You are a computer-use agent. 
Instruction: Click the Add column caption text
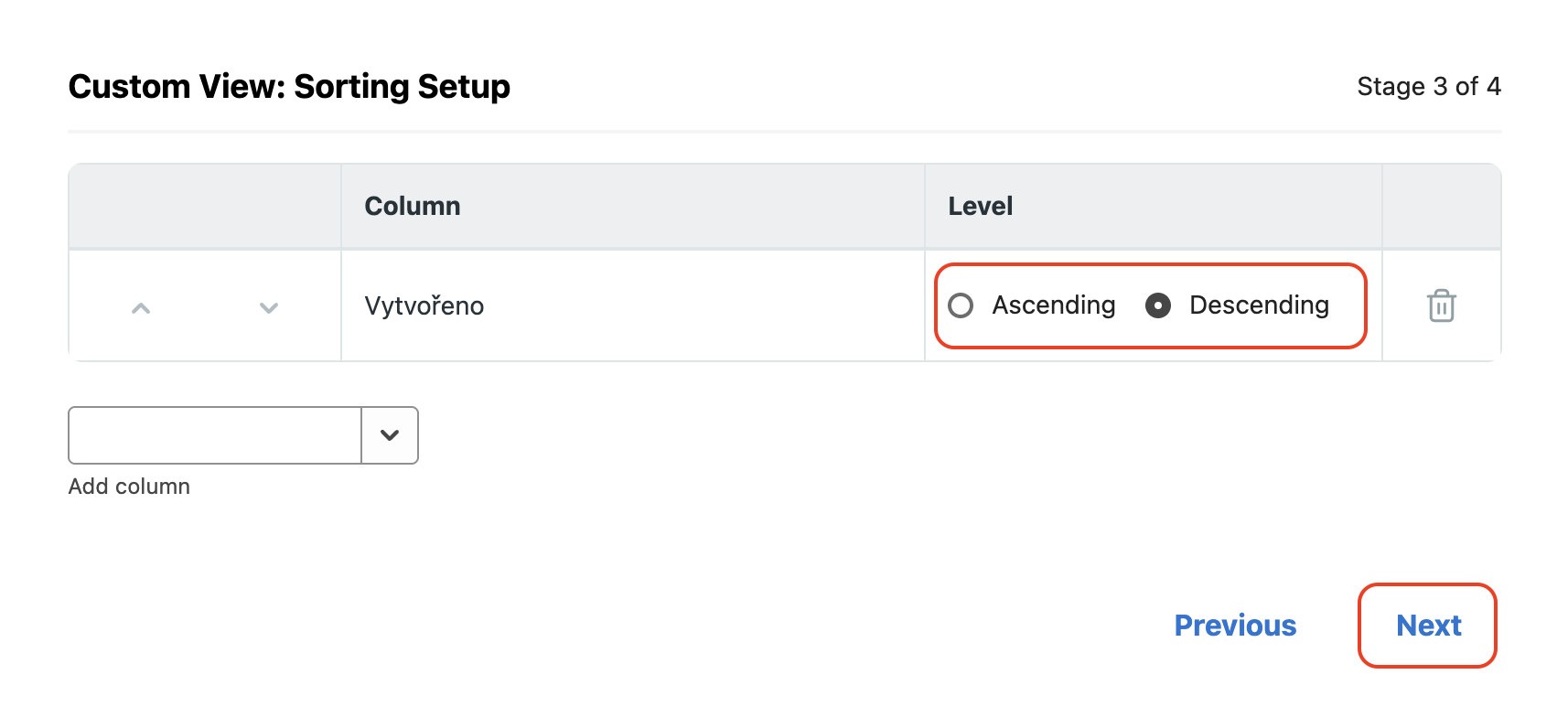click(129, 487)
